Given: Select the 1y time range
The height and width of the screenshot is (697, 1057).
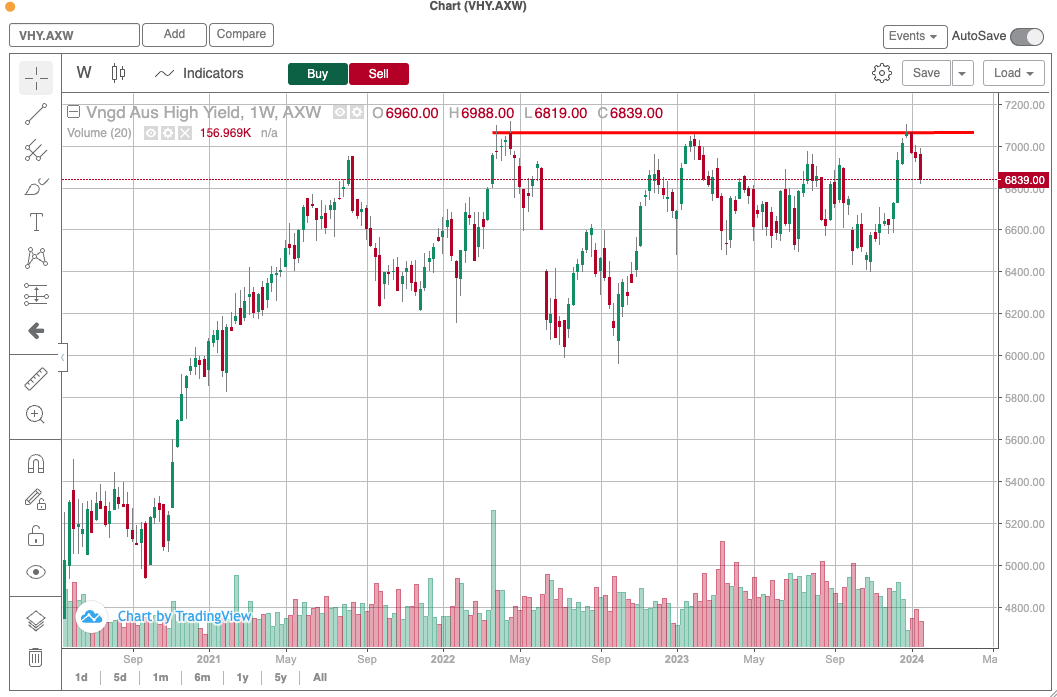Looking at the screenshot, I should [x=242, y=677].
